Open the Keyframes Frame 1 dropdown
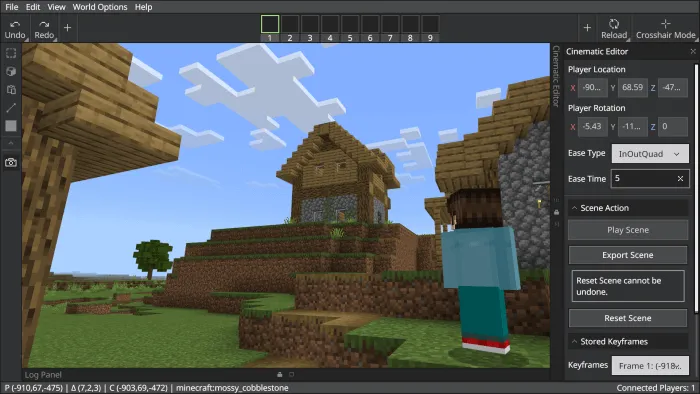Viewport: 700px width, 394px height. tap(650, 365)
